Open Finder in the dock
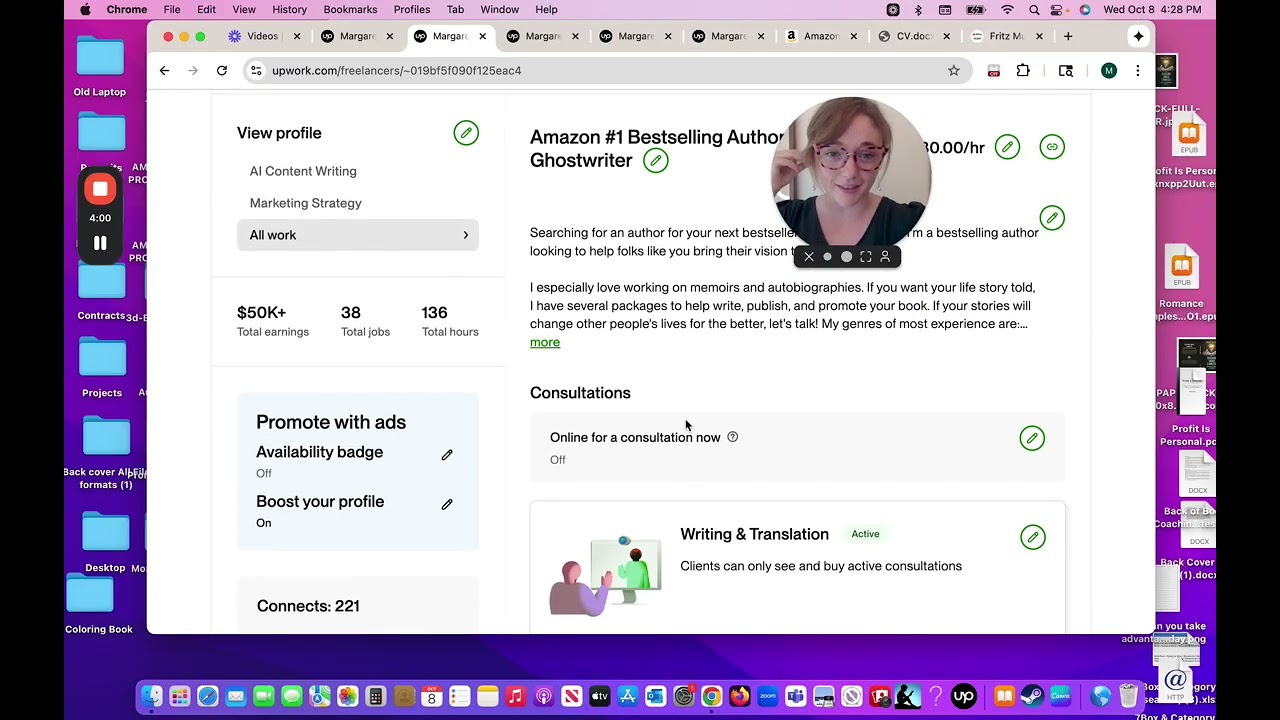Image resolution: width=1280 pixels, height=720 pixels. (151, 696)
